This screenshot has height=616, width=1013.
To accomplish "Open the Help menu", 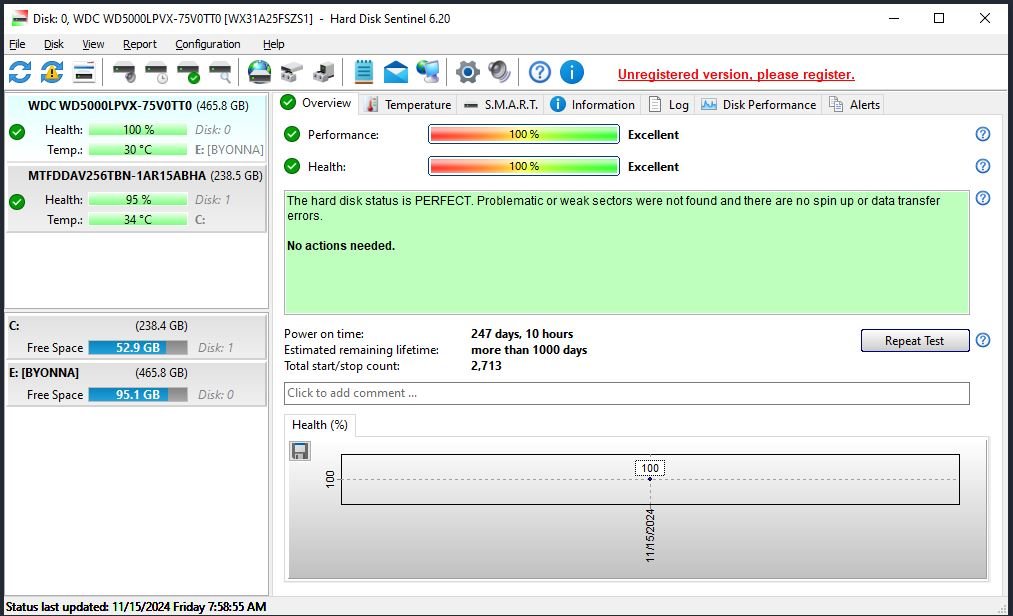I will click(273, 44).
